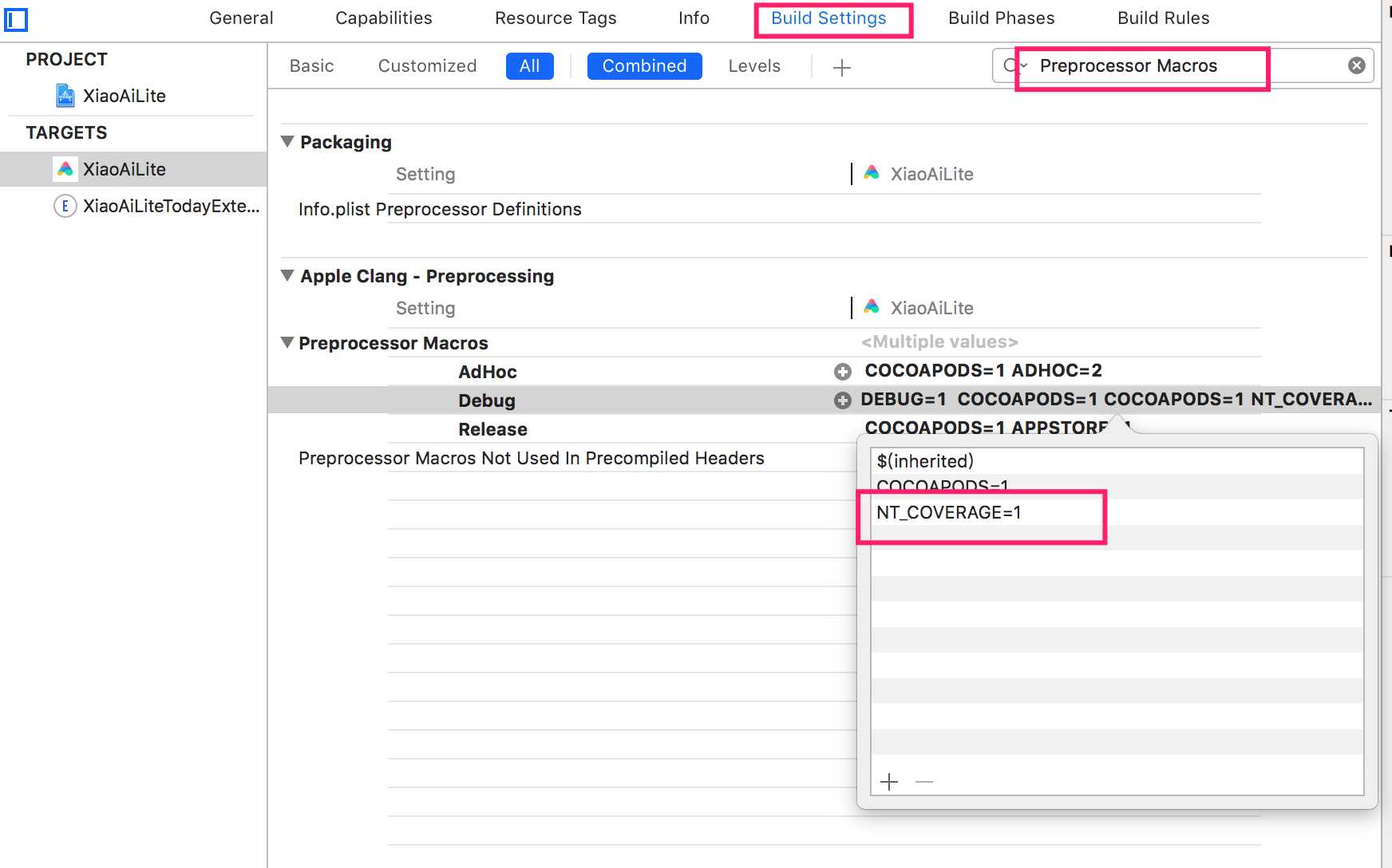Click the XiaoAiLite column icon under Apple Clang
This screenshot has height=868, width=1392.
[872, 307]
